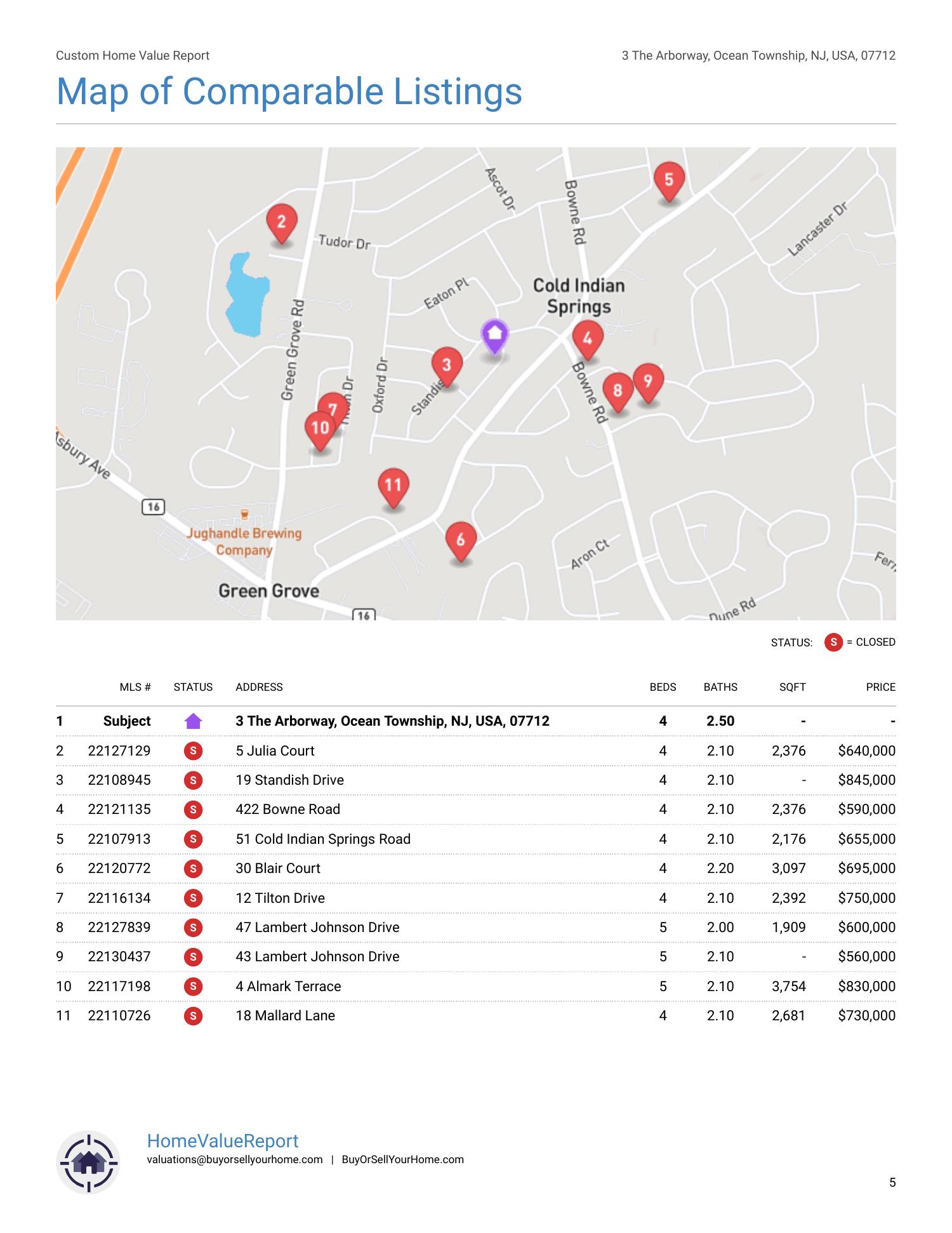Screen dimensions: 952x1233
Task: Click the ADDRESS column header
Action: [x=259, y=687]
